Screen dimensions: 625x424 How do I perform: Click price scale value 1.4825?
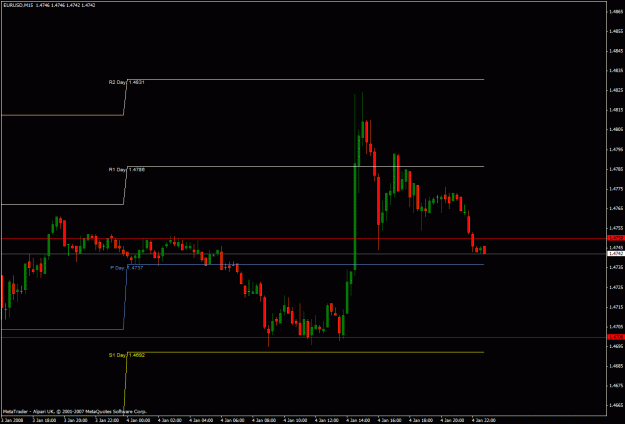(x=616, y=90)
